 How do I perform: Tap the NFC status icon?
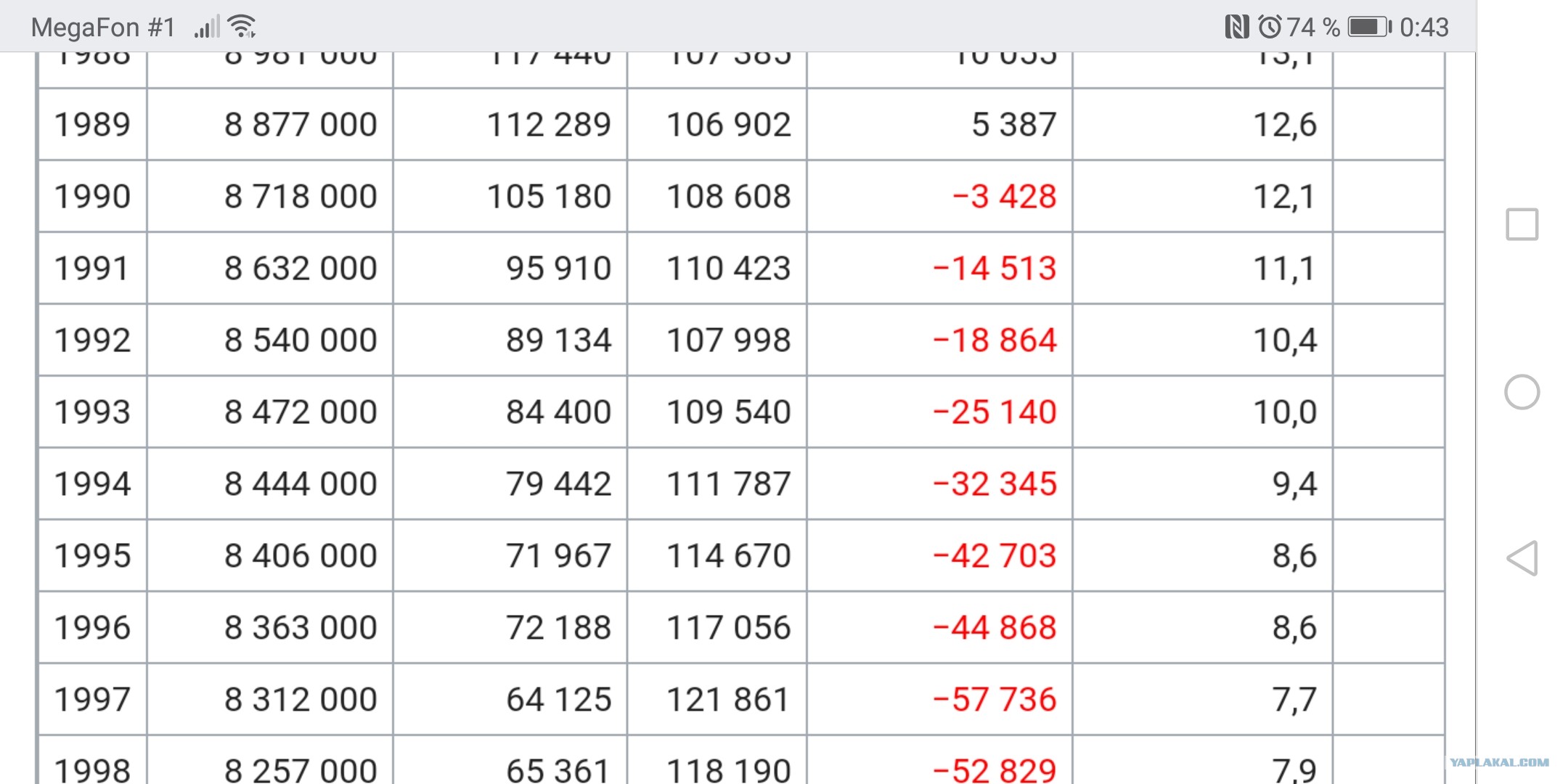pyautogui.click(x=1237, y=28)
